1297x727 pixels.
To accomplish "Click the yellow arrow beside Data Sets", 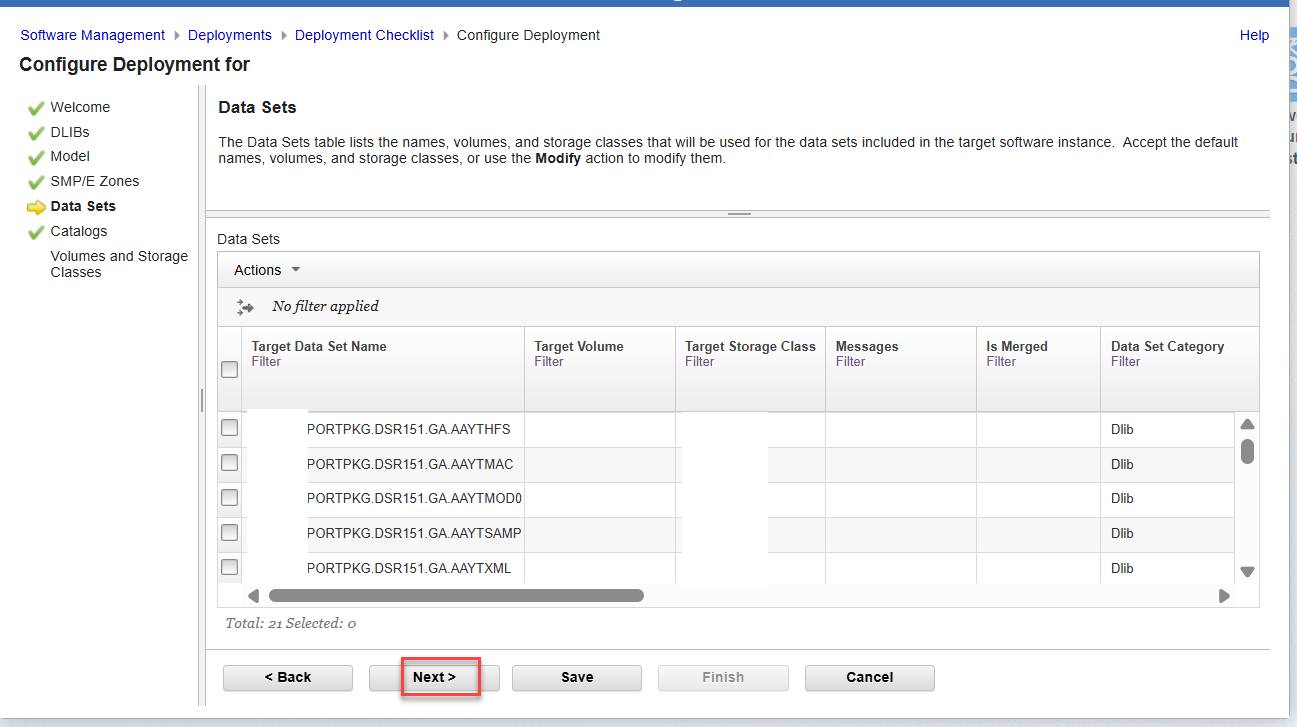I will [36, 207].
